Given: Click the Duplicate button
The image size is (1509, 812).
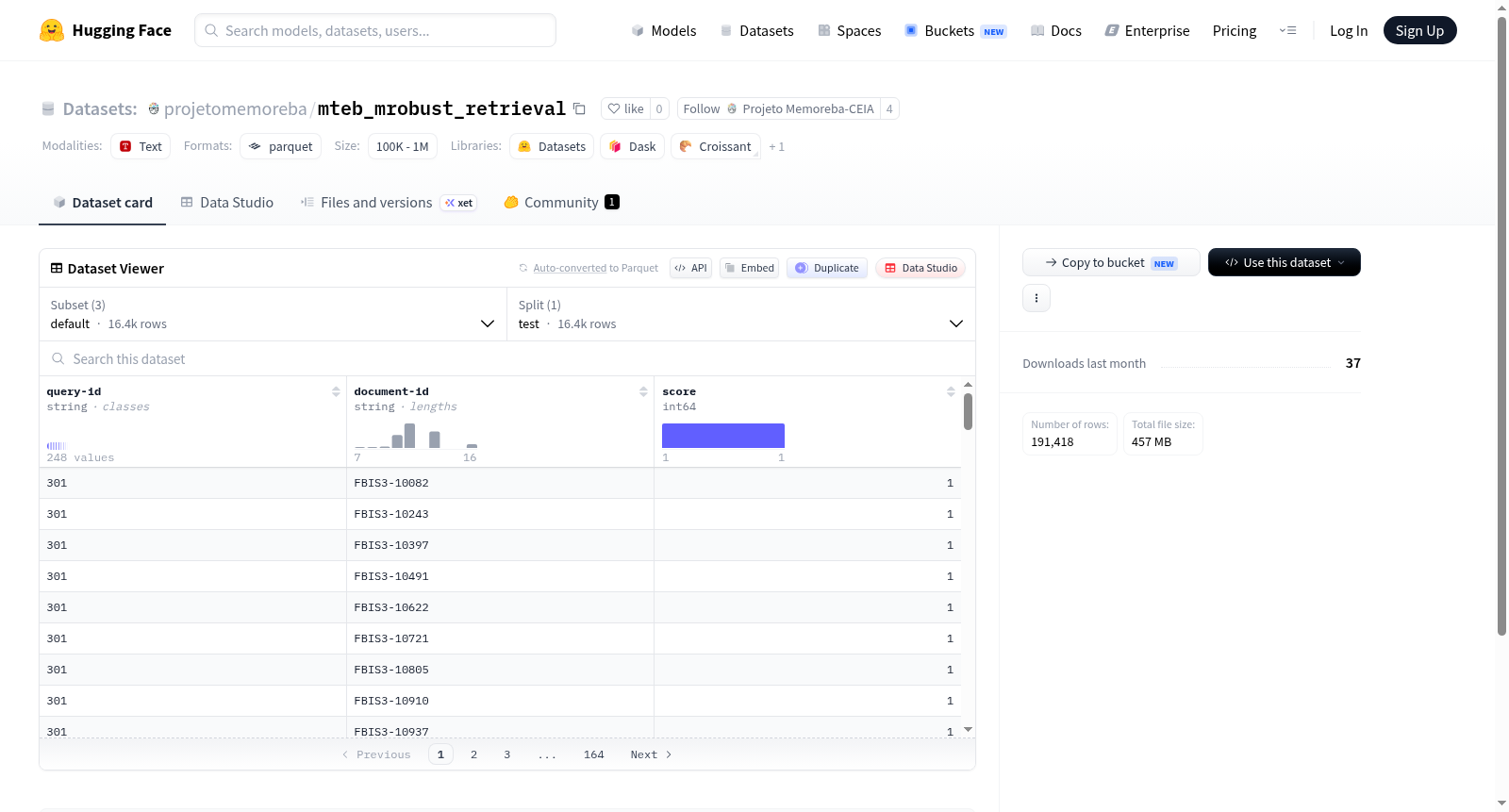Looking at the screenshot, I should click(827, 268).
